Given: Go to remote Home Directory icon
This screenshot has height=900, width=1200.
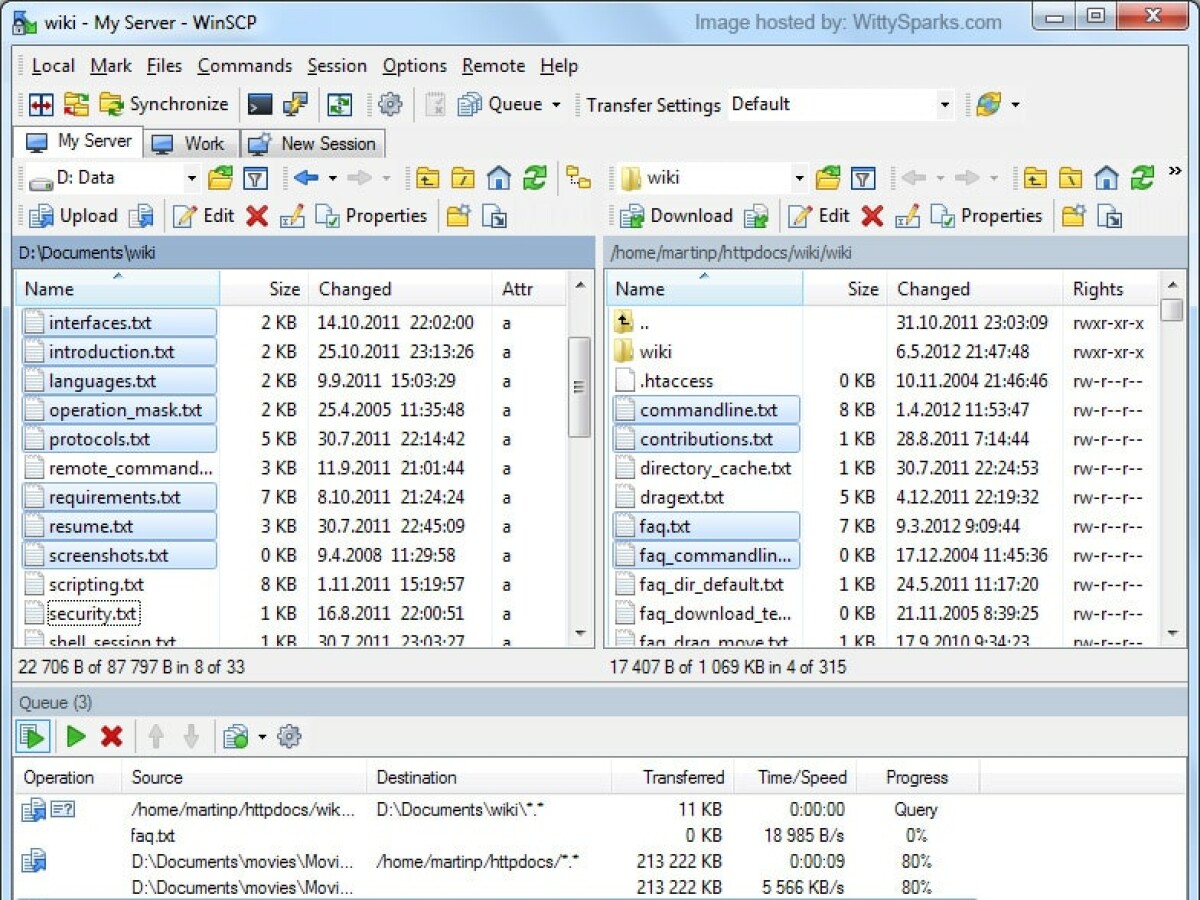Looking at the screenshot, I should pos(1106,178).
